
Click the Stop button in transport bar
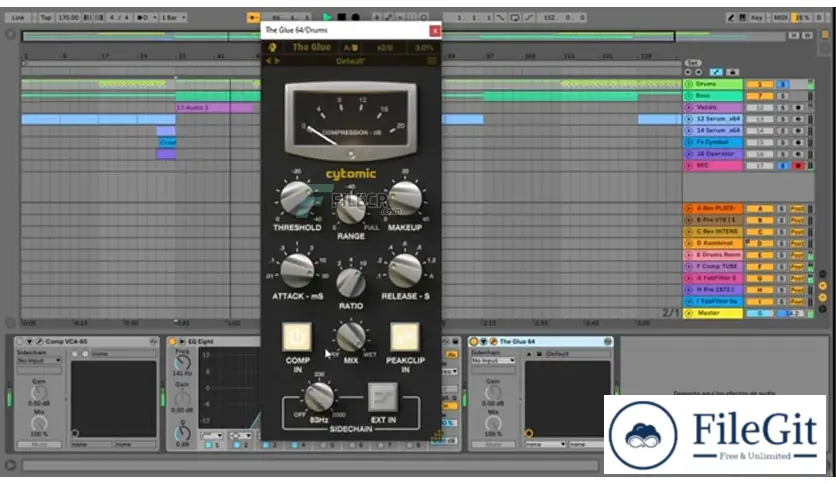click(x=342, y=18)
